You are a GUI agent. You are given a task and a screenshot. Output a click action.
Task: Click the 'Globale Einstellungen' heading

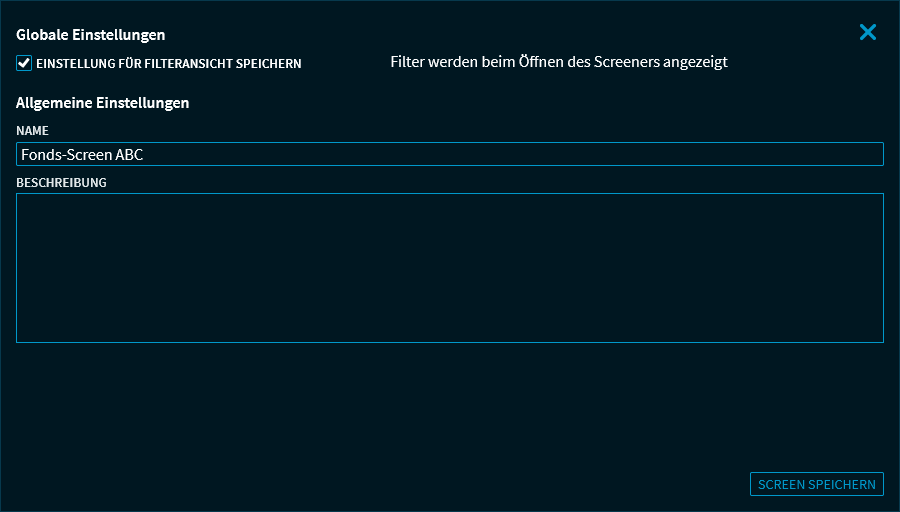(x=91, y=35)
